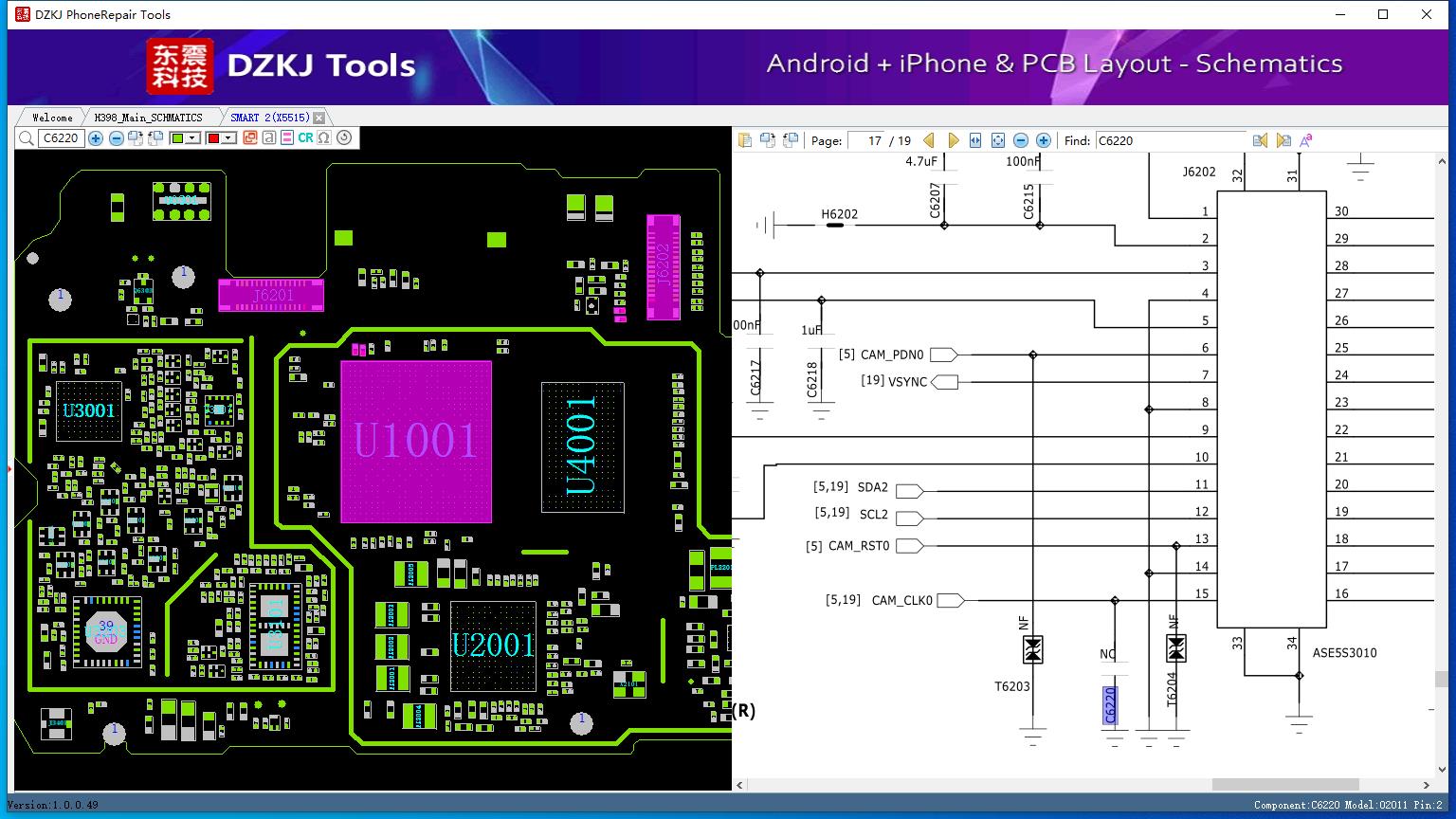Zoom out on the PCB layout view
Viewport: 1456px width, 819px height.
click(116, 138)
